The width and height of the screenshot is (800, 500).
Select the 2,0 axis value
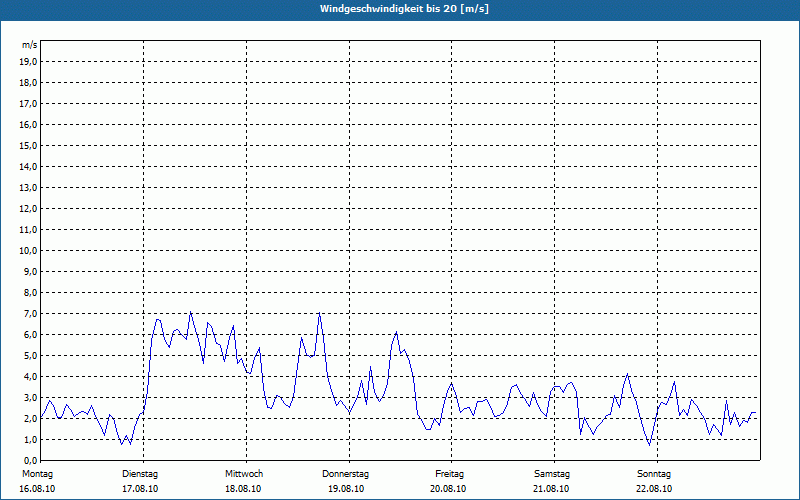point(31,418)
